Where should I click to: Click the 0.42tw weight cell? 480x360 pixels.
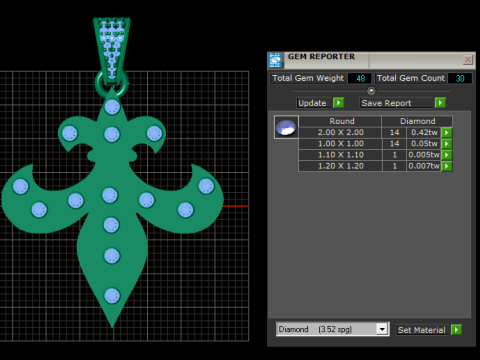pyautogui.click(x=424, y=132)
